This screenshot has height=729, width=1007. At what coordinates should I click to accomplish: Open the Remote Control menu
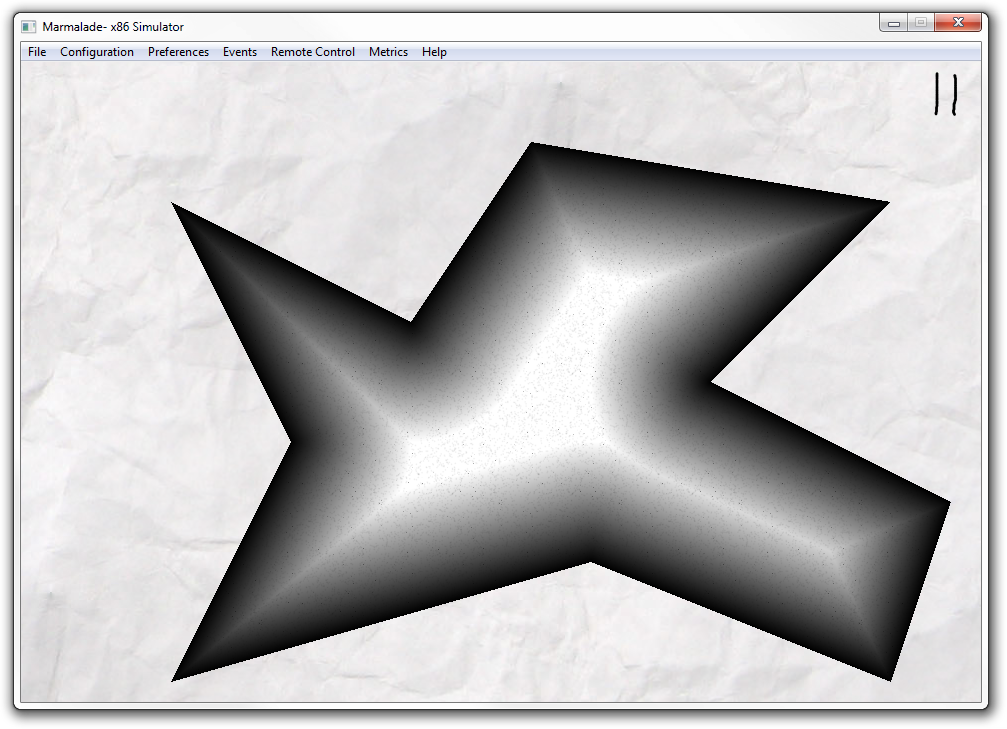pos(313,52)
